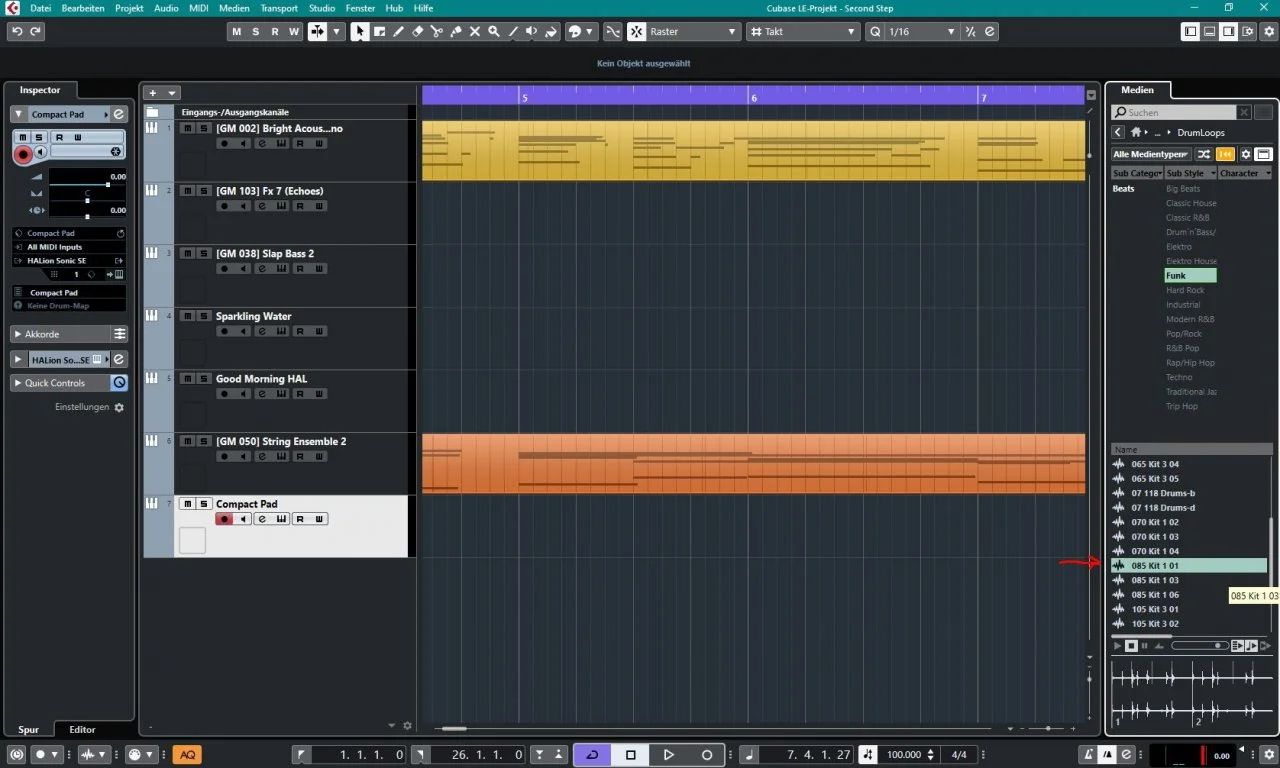Screen dimensions: 1280x768
Task: Open Alle Medientypen filter dropdown
Action: pos(1152,154)
